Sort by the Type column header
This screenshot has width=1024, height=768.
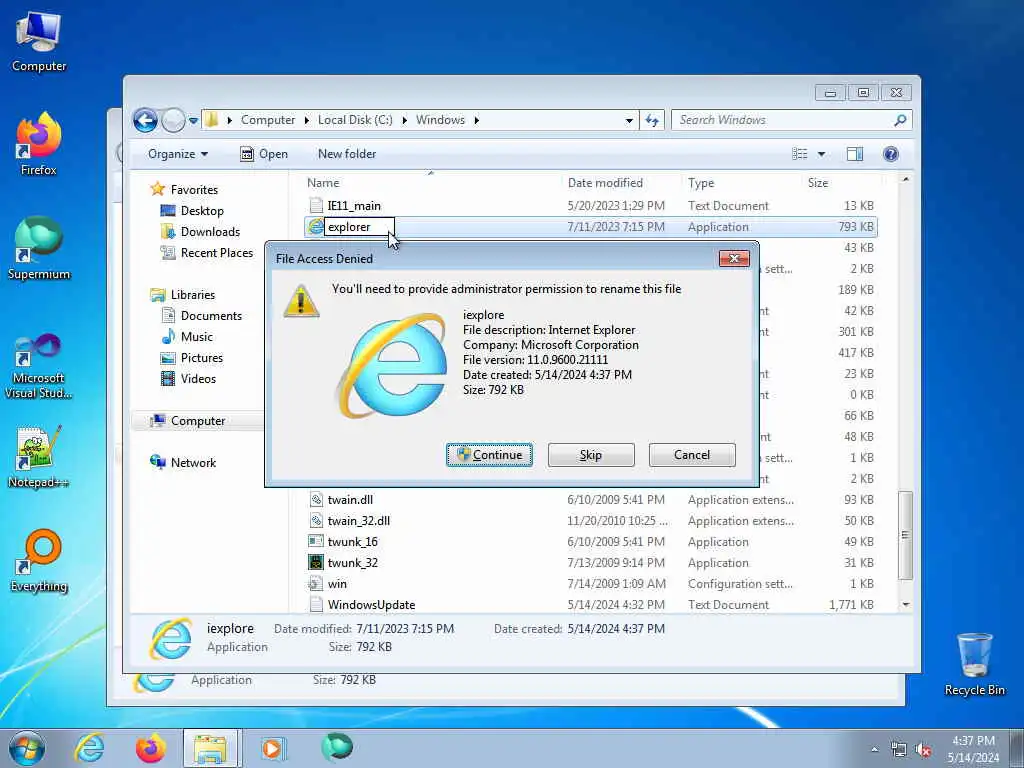click(x=741, y=184)
